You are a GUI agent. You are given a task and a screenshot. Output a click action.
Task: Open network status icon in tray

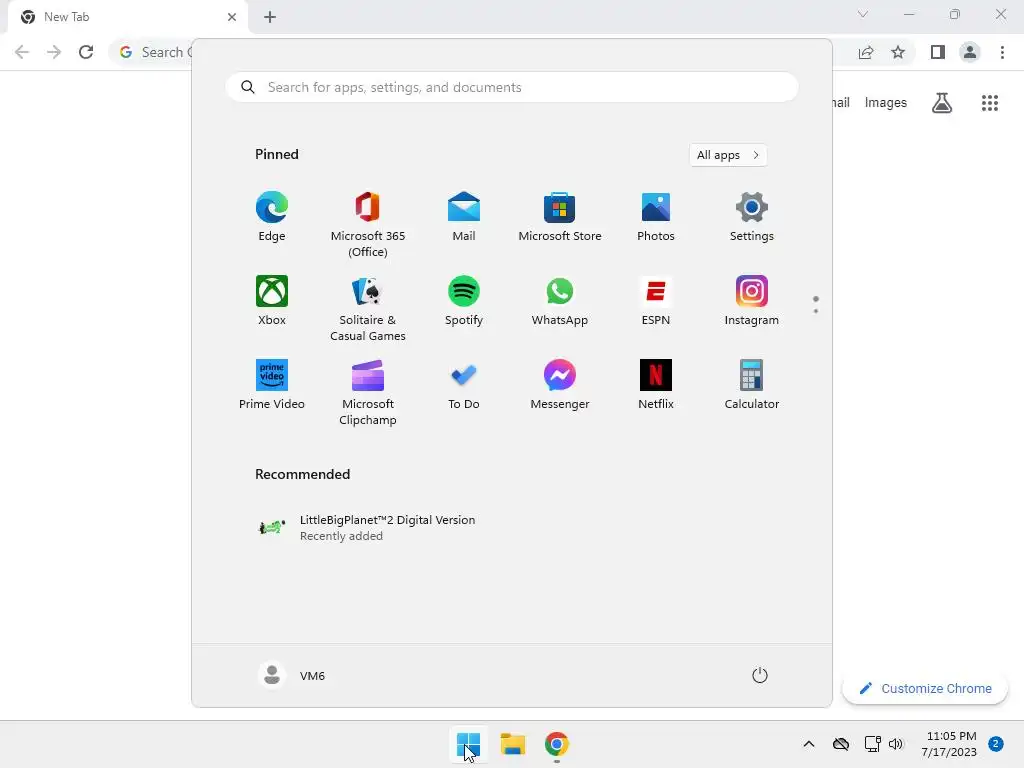pos(872,744)
